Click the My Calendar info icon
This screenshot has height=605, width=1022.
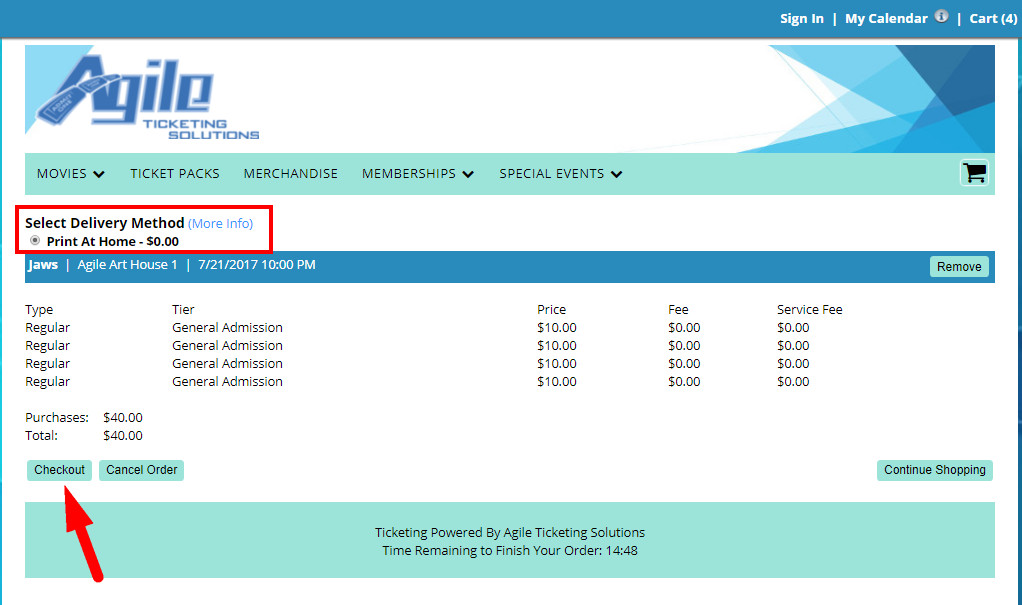(x=941, y=16)
